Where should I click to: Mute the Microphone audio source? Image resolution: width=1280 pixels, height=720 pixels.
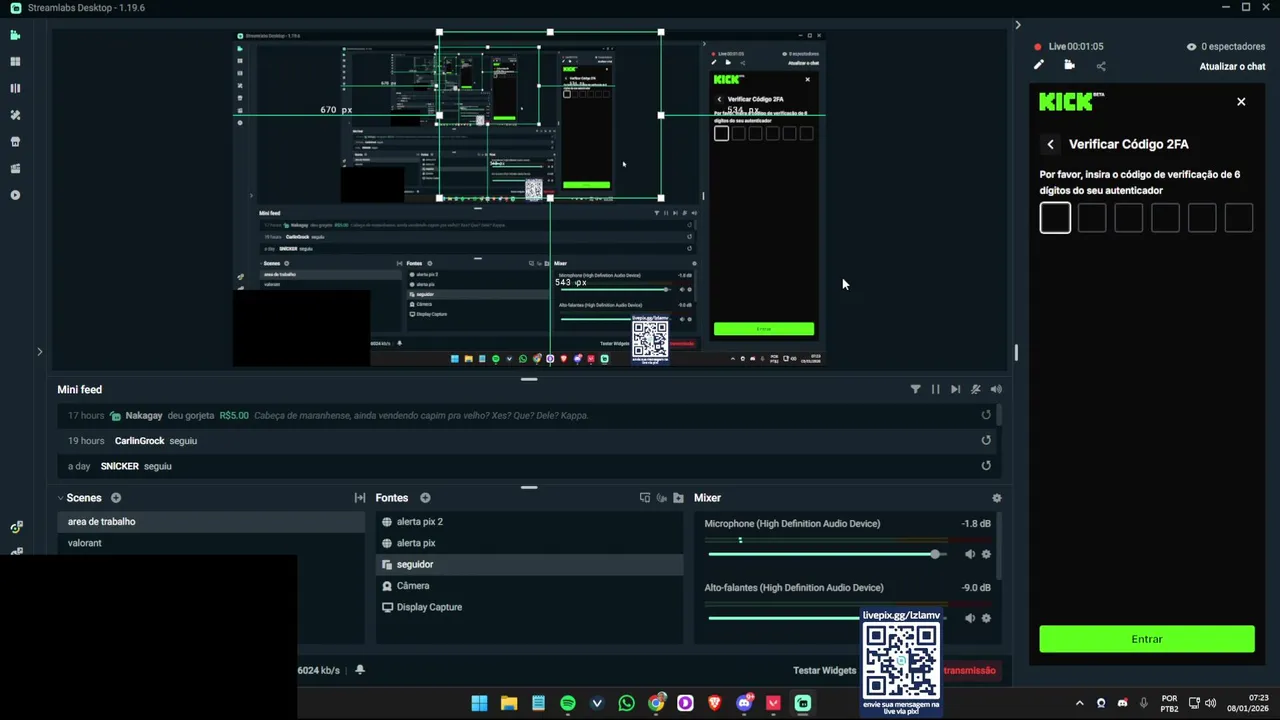coord(969,554)
